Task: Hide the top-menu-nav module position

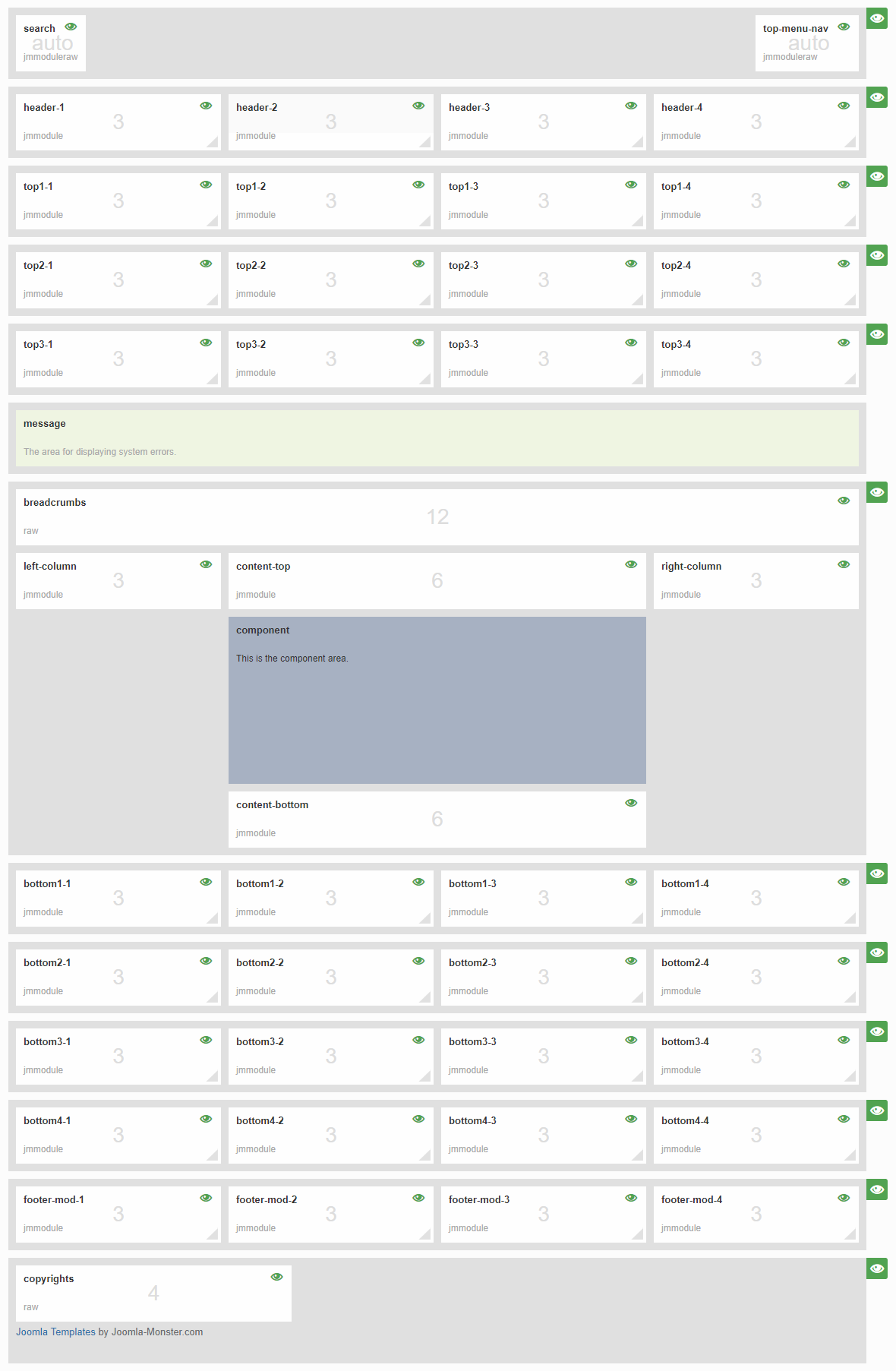Action: click(844, 27)
